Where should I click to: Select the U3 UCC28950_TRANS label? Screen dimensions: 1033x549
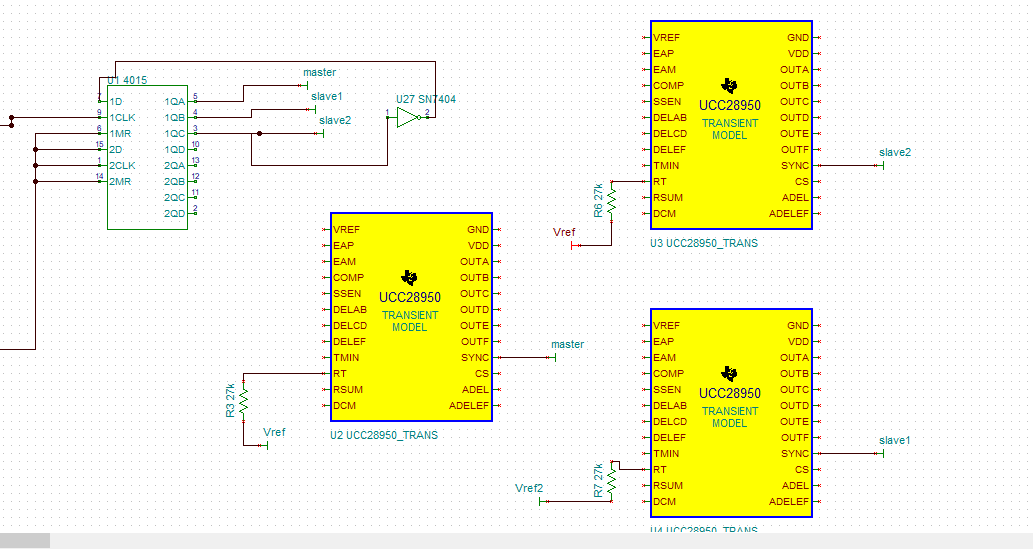pos(704,243)
